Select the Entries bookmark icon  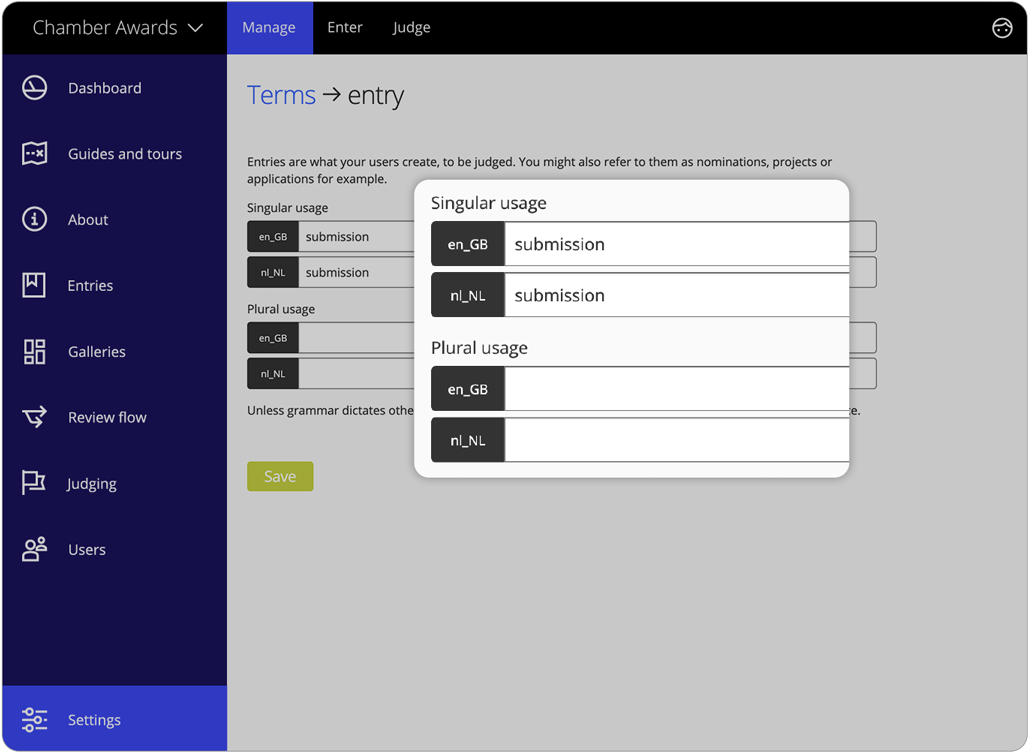[x=34, y=285]
